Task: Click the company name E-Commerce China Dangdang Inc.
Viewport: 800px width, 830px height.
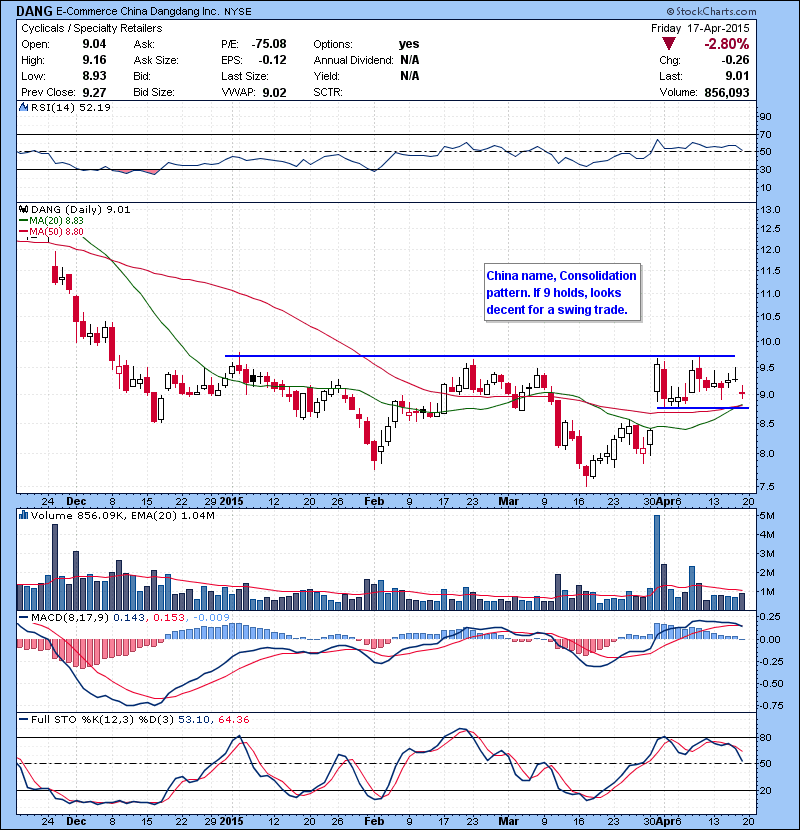Action: (x=137, y=11)
